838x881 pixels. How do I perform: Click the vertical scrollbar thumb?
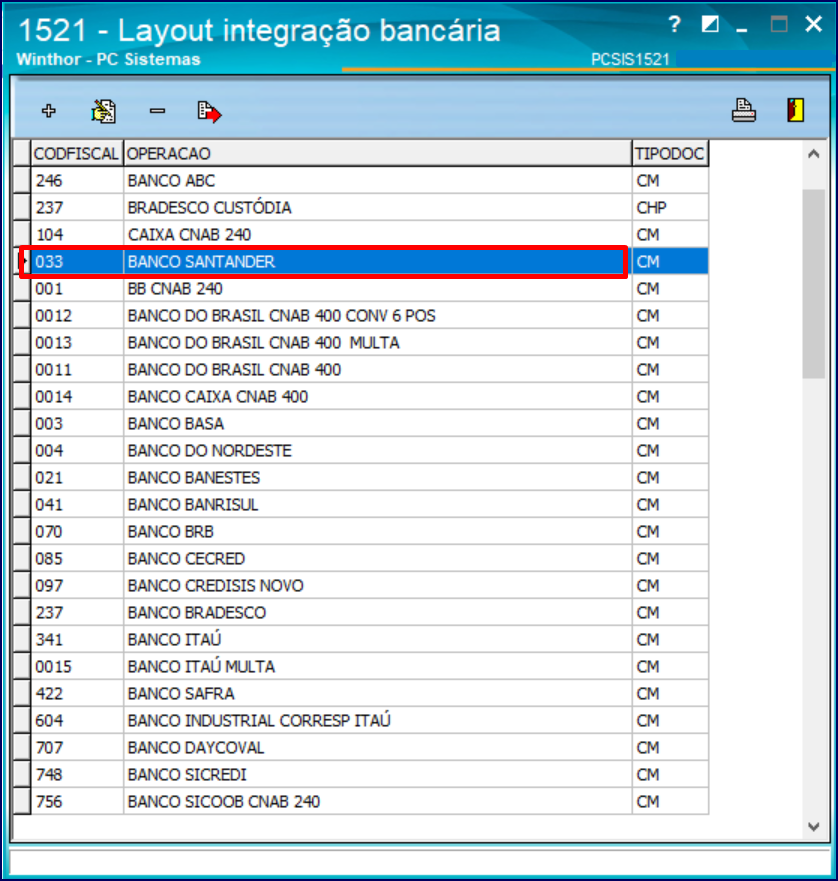(813, 284)
